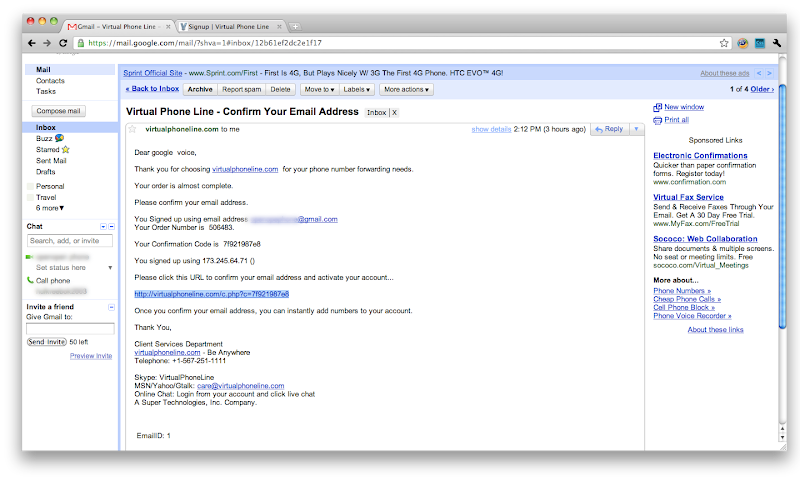Open the Older message link
The height and width of the screenshot is (481, 800).
point(762,89)
